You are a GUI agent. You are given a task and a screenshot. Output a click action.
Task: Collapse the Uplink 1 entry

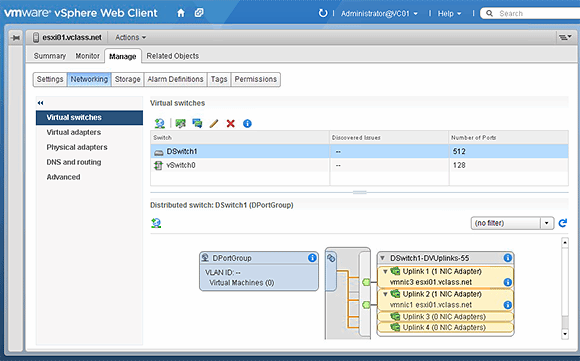point(385,271)
